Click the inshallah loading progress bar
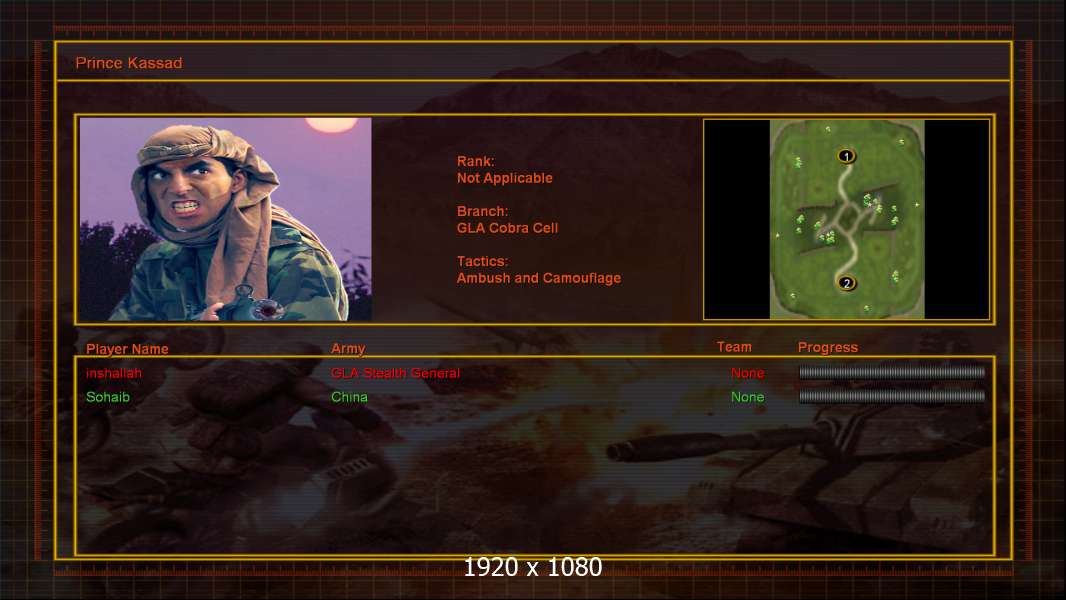Viewport: 1066px width, 600px height. click(892, 372)
